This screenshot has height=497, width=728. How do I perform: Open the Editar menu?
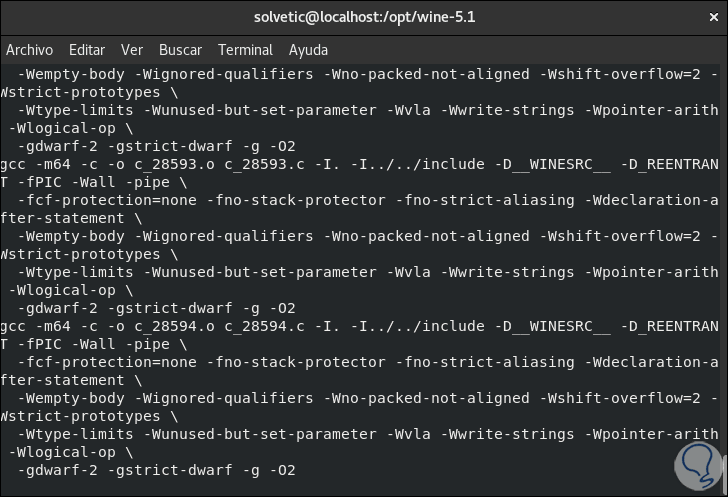(87, 49)
